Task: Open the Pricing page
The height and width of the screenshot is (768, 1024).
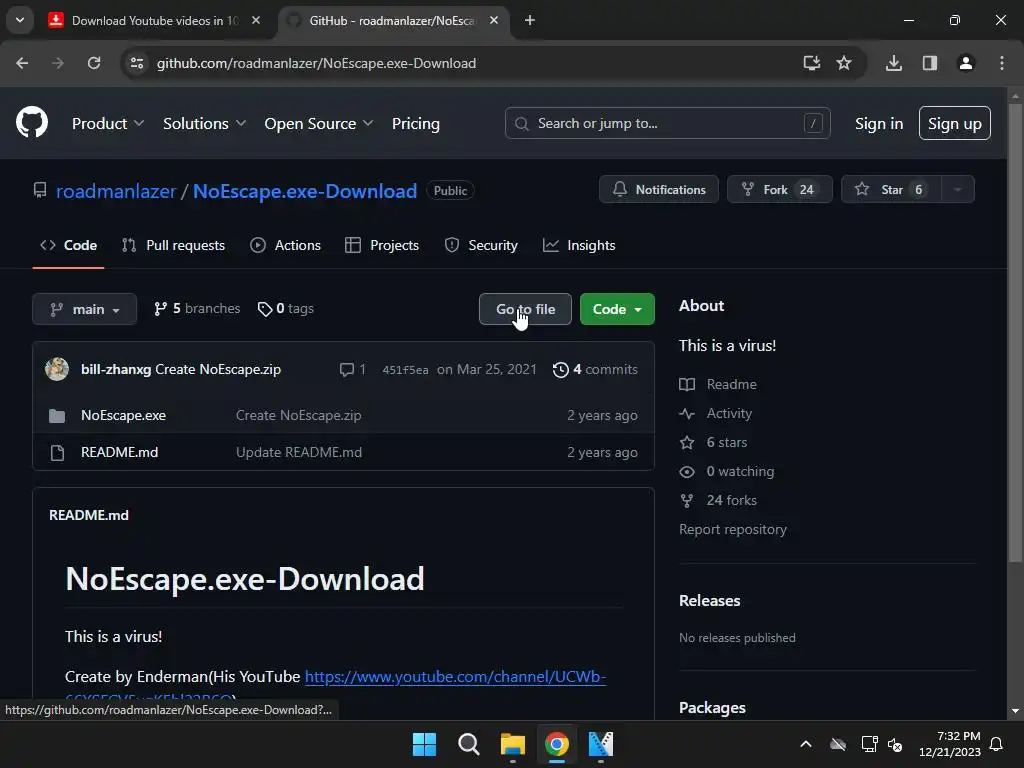Action: coord(415,123)
